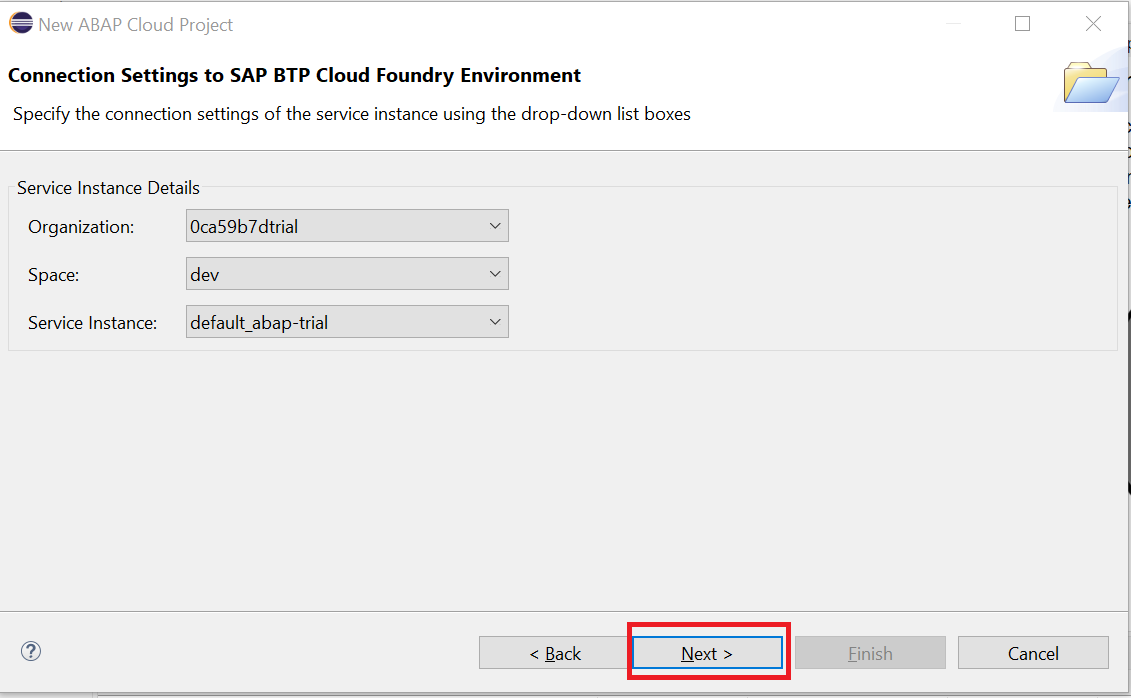1131x698 pixels.
Task: Open the Organization dropdown
Action: 495,225
